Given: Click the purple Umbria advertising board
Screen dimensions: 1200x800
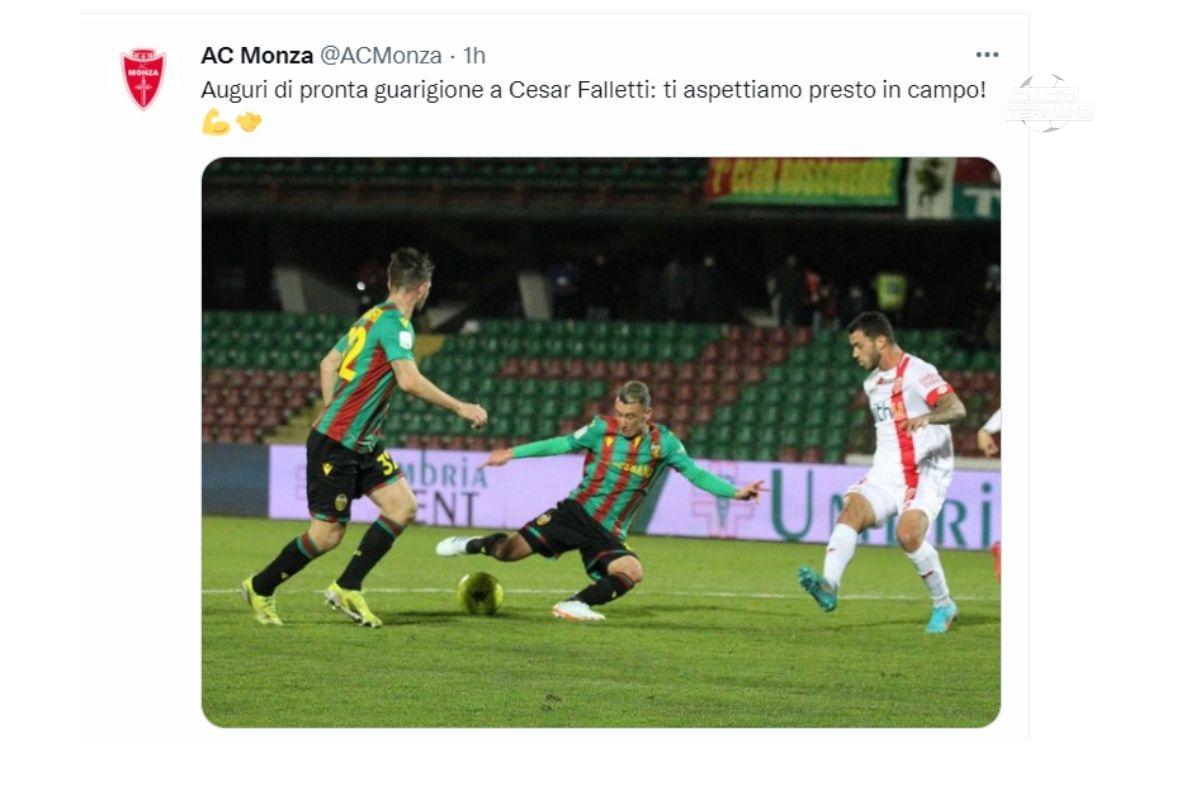Looking at the screenshot, I should [635, 497].
